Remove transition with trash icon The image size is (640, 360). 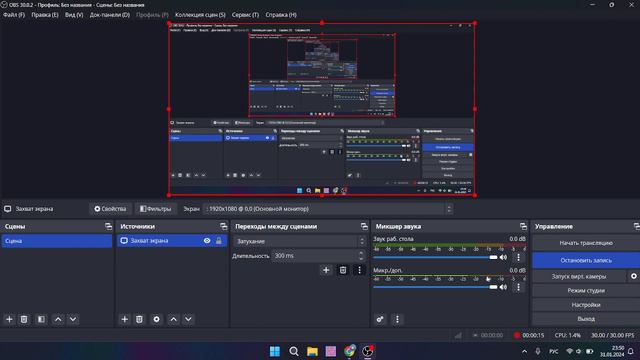click(x=343, y=270)
